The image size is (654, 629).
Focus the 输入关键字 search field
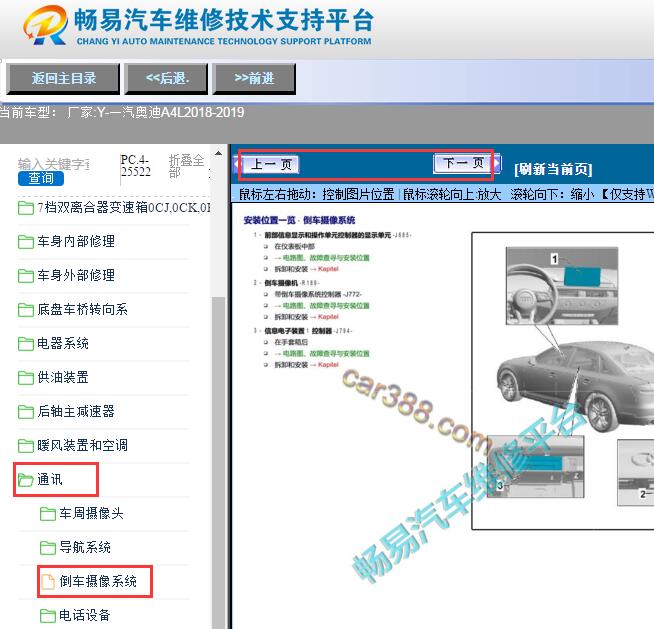(x=53, y=164)
